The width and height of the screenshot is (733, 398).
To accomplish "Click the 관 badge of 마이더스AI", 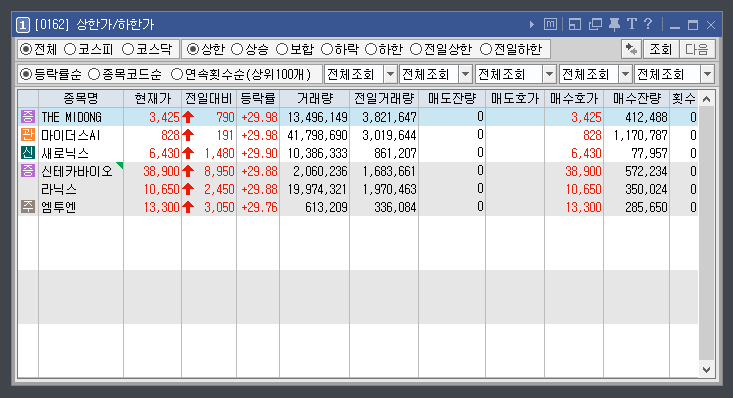I will pos(28,135).
